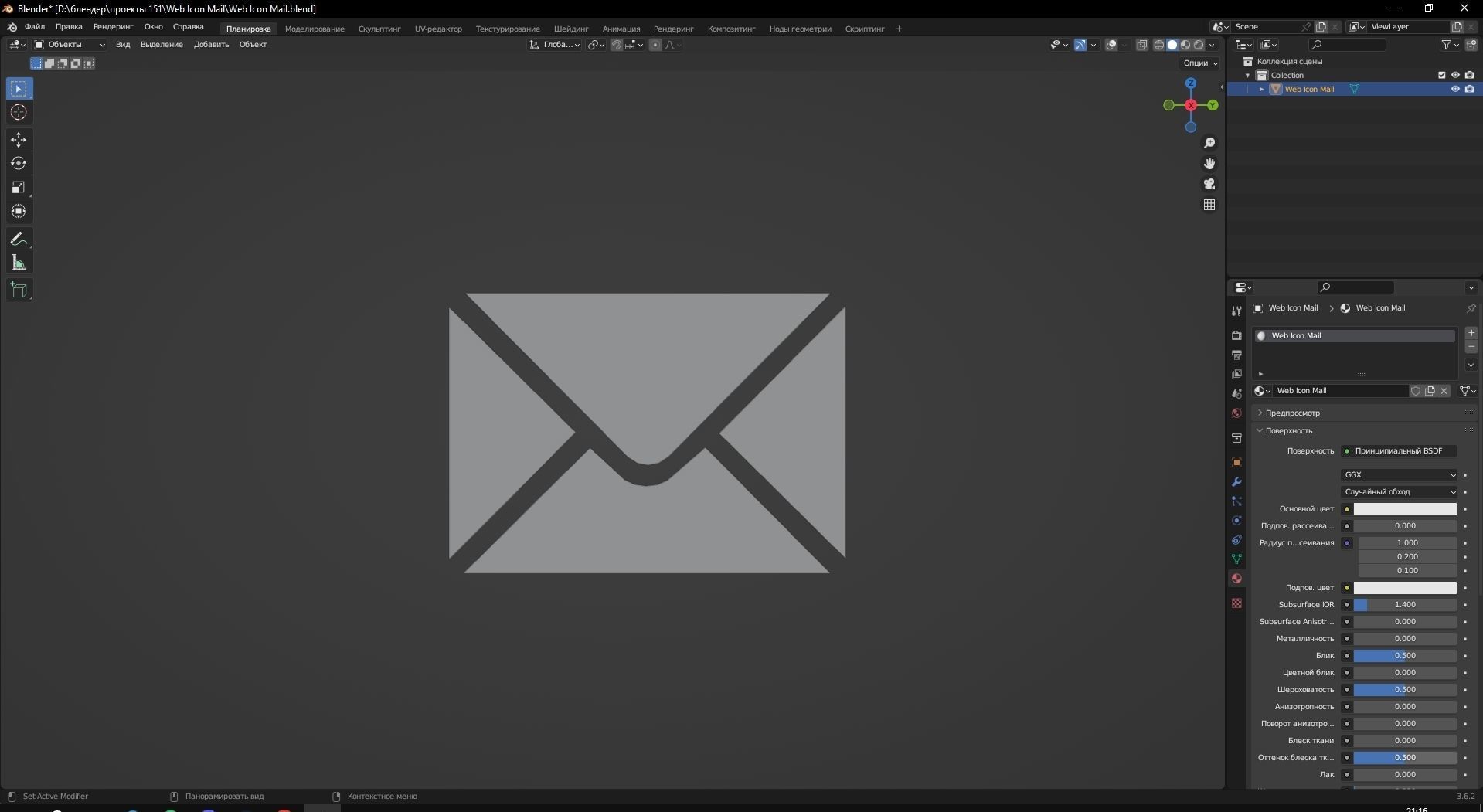The image size is (1483, 812).
Task: Select the Measure ruler tool
Action: pyautogui.click(x=19, y=263)
